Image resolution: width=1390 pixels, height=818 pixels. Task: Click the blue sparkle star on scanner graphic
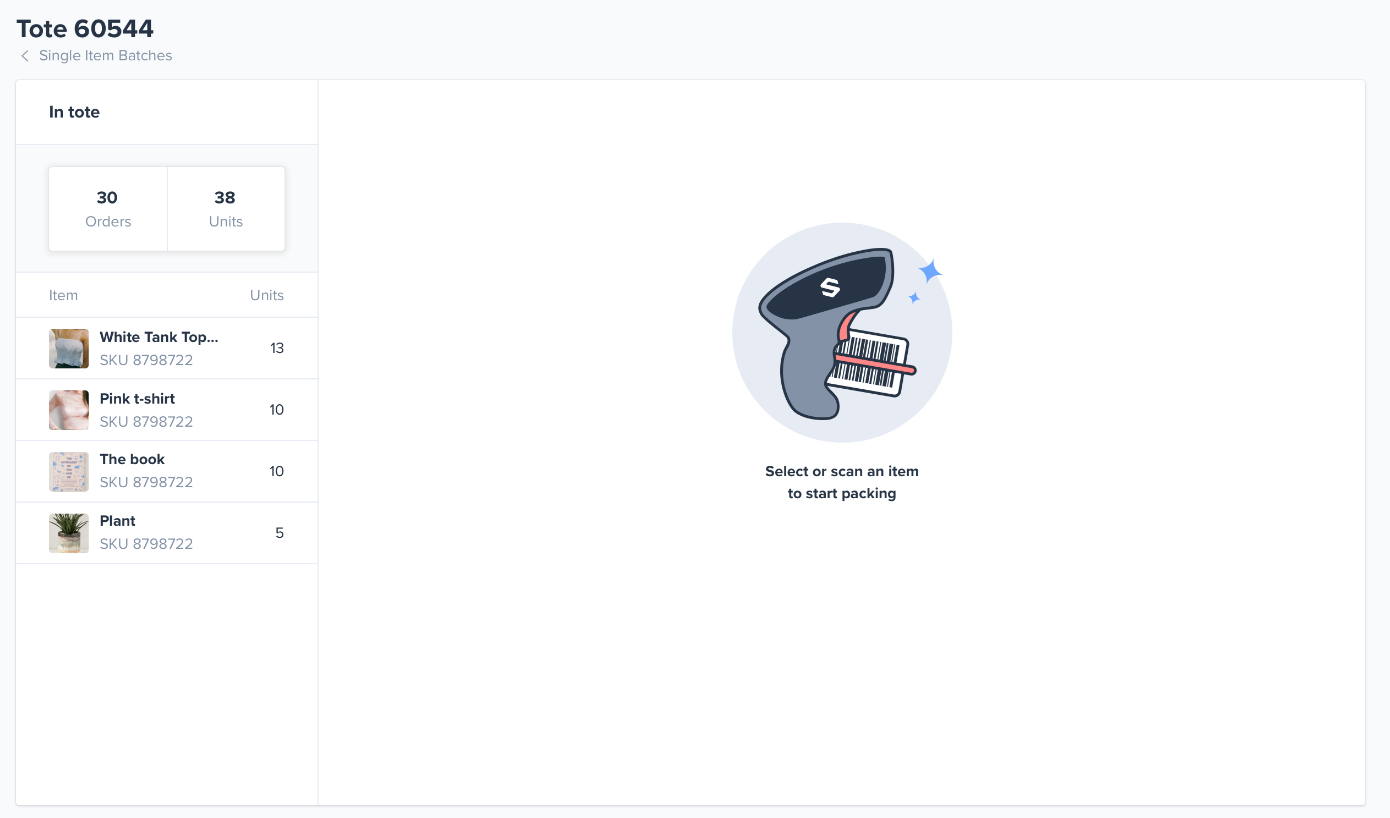click(x=930, y=271)
